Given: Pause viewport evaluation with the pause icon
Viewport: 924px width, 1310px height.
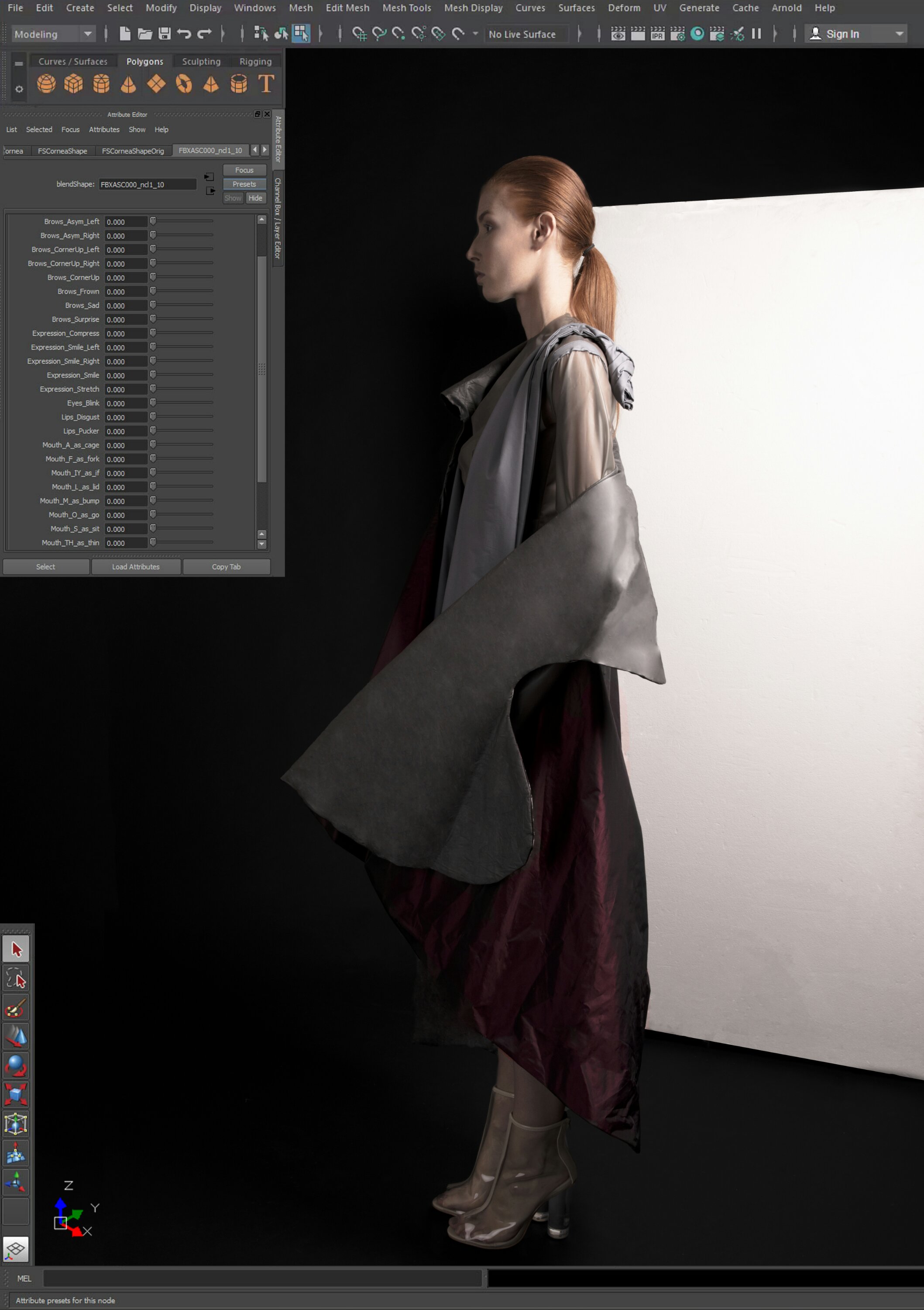Looking at the screenshot, I should pyautogui.click(x=756, y=34).
